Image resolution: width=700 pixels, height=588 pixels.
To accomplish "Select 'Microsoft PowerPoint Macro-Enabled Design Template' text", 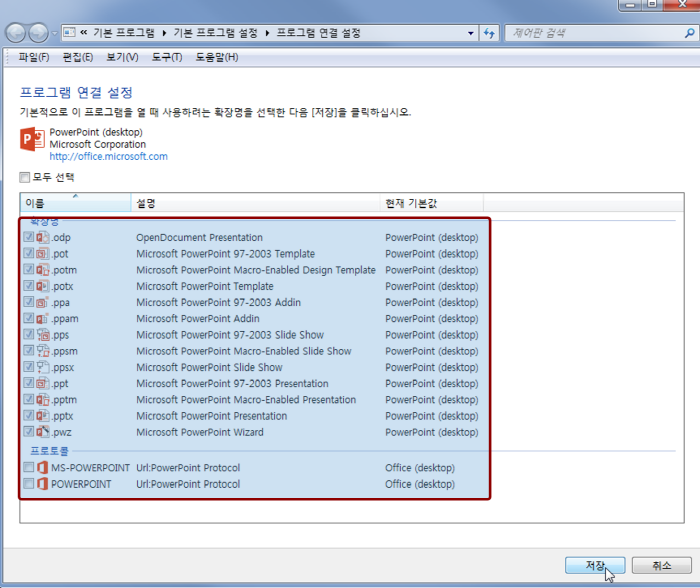I will pos(256,270).
